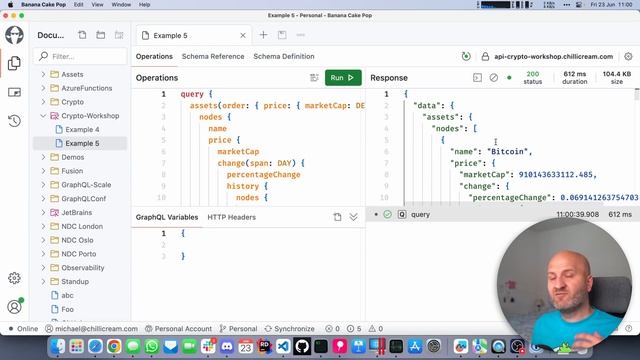Open the tab overflow more options
This screenshot has width=640, height=360.
(x=300, y=35)
